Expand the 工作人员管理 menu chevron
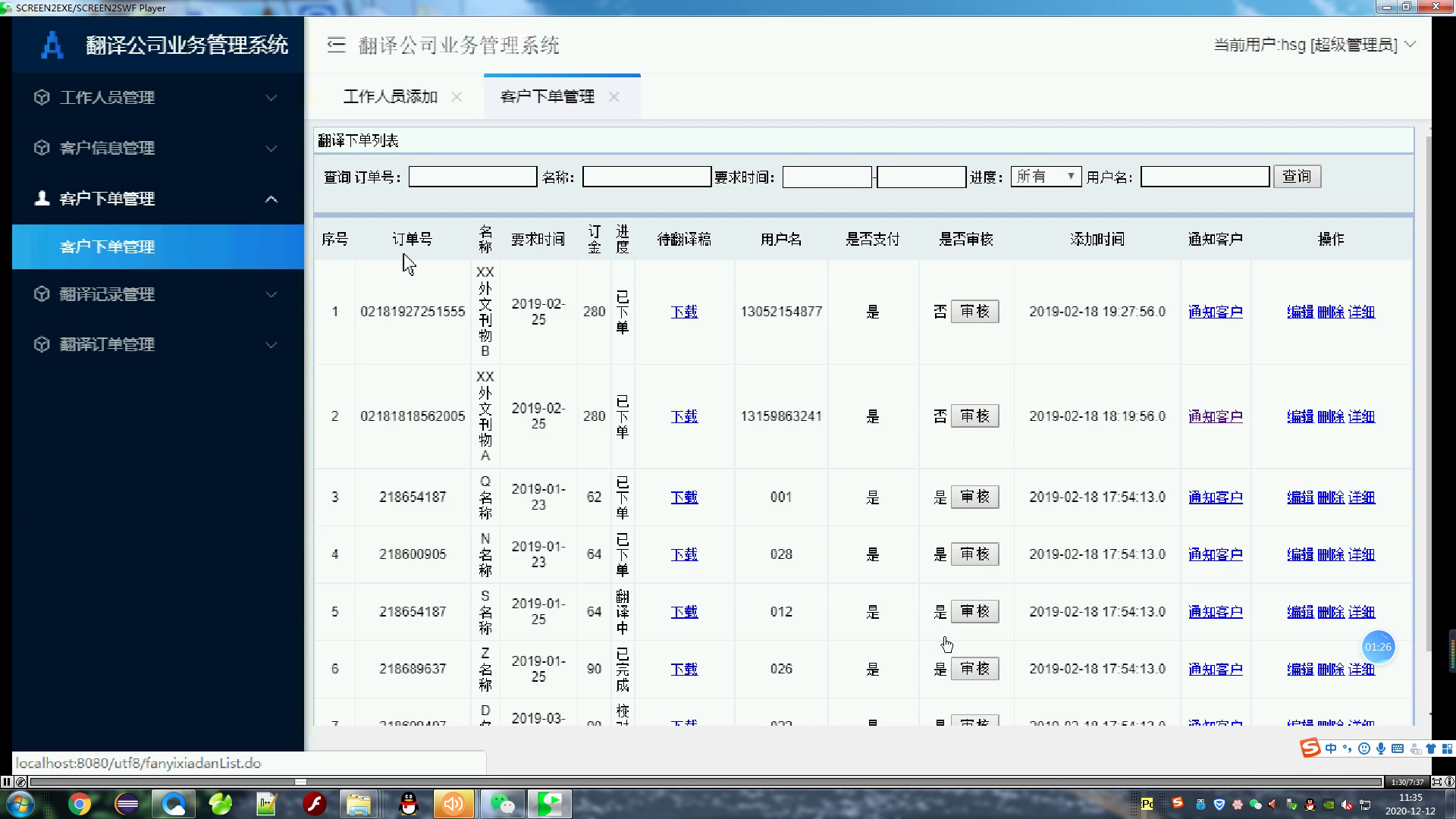1456x819 pixels. 271,98
